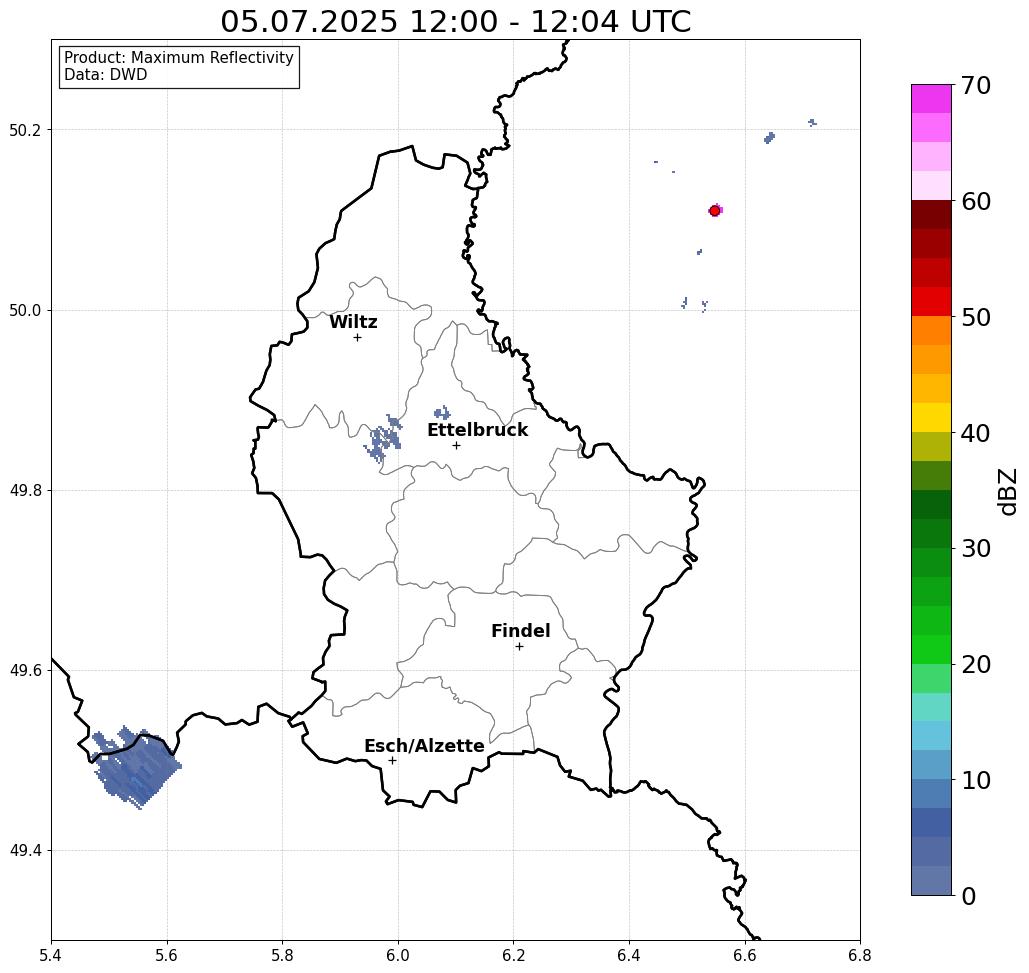
Task: Click the latitude tick label 49.4
Action: [x=25, y=851]
